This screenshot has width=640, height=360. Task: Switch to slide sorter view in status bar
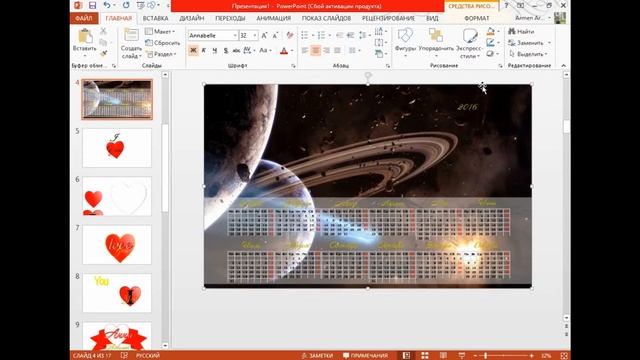(x=424, y=356)
